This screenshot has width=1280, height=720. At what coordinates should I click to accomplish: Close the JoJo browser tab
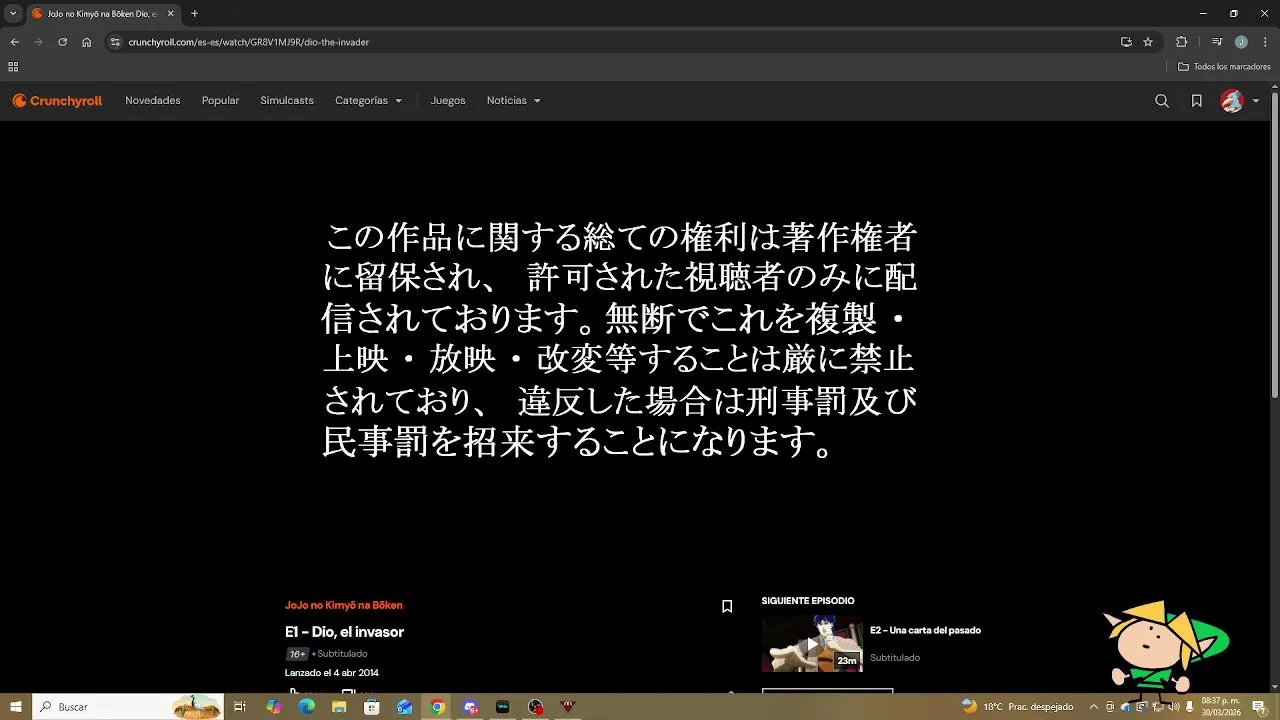point(170,14)
